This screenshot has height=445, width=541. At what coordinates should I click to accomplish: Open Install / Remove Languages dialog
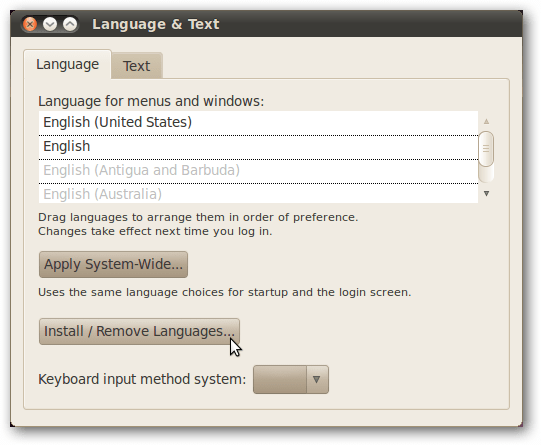pyautogui.click(x=139, y=331)
